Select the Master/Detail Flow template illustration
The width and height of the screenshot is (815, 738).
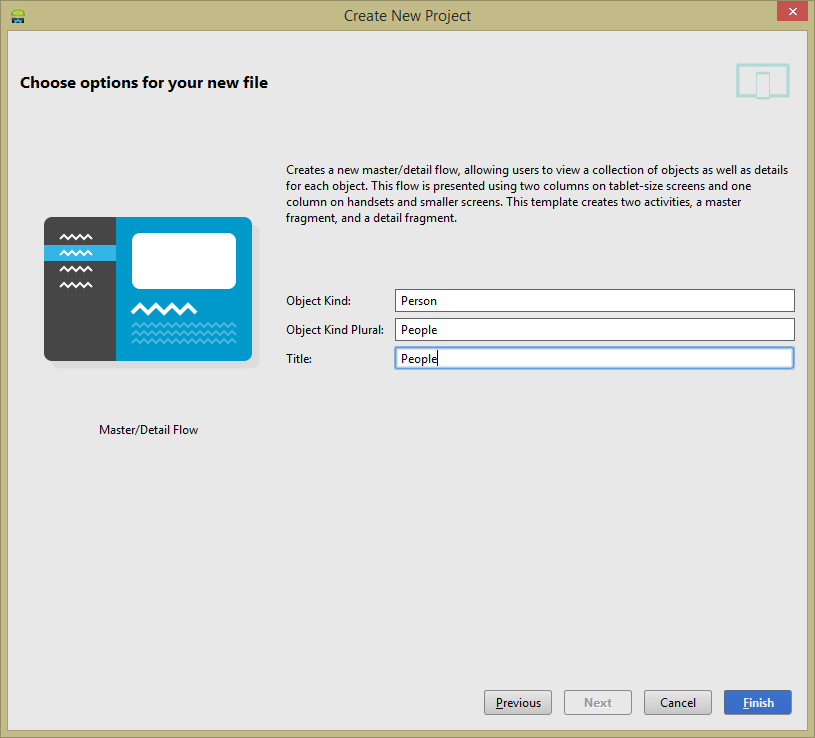click(148, 289)
